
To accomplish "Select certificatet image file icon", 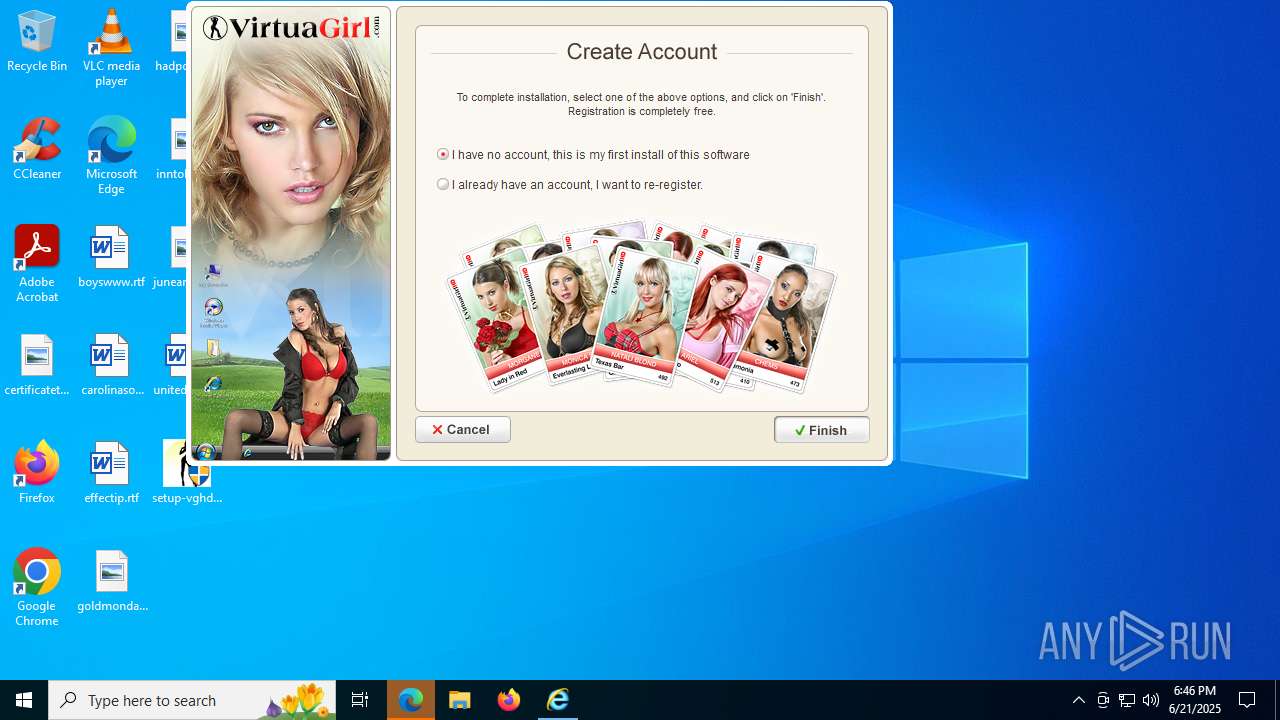I will 37,366.
